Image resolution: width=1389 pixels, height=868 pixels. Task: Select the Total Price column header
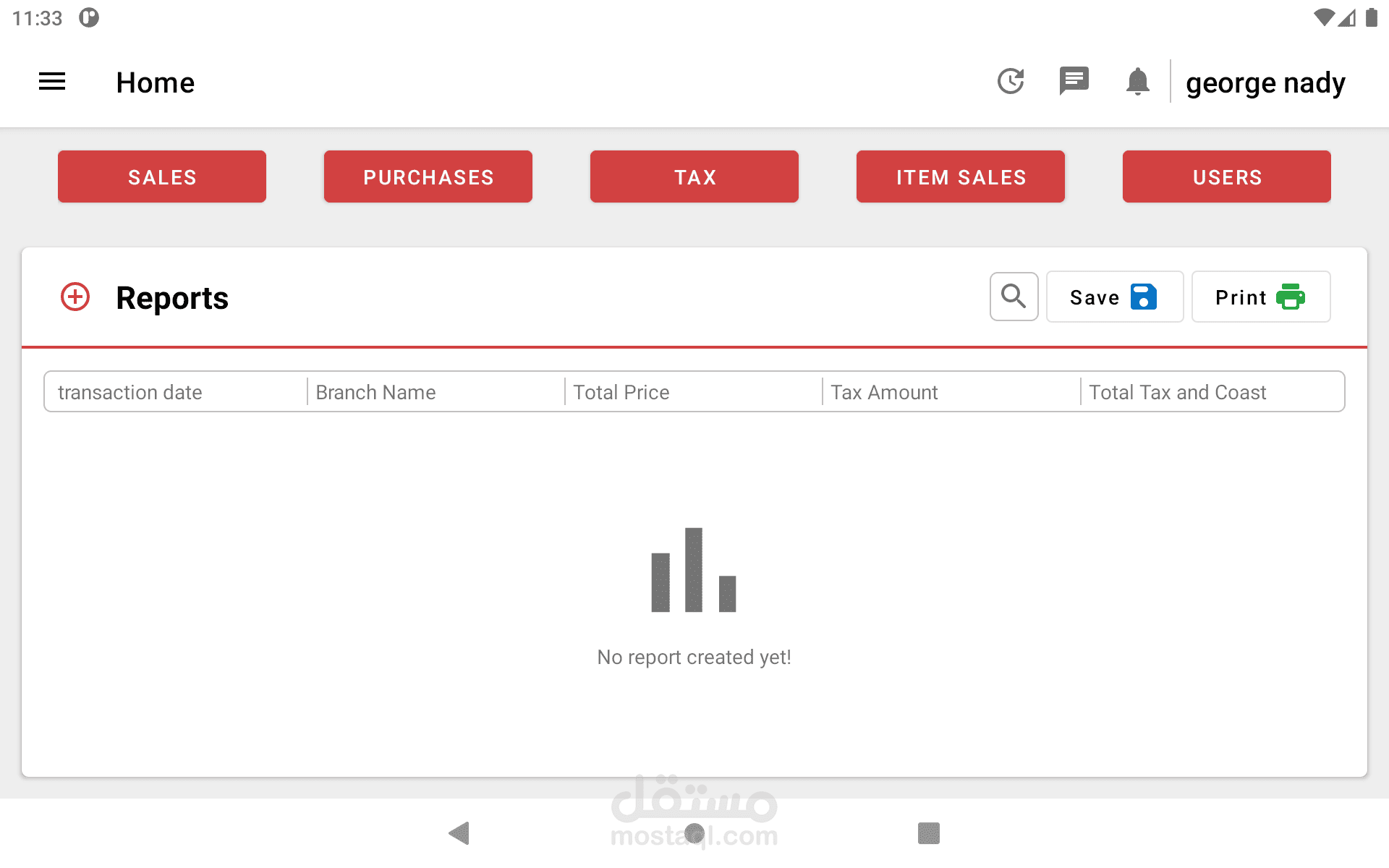tap(621, 392)
